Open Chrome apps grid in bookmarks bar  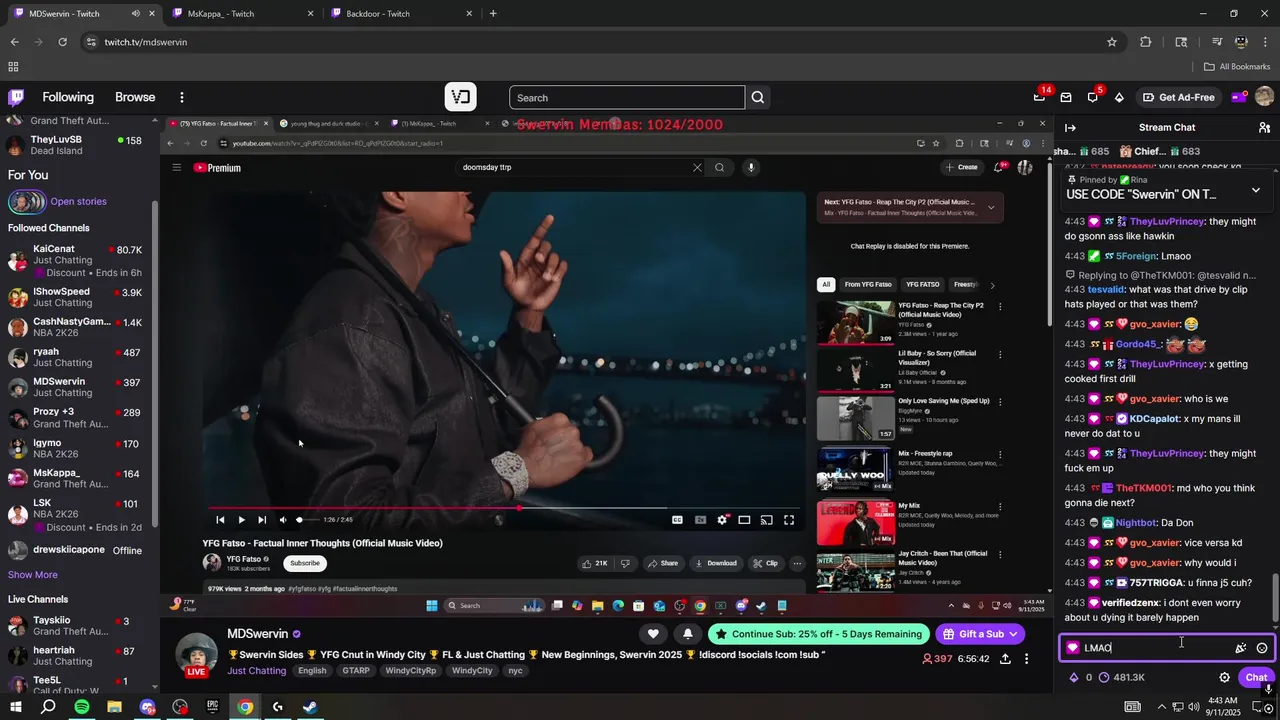pyautogui.click(x=13, y=67)
